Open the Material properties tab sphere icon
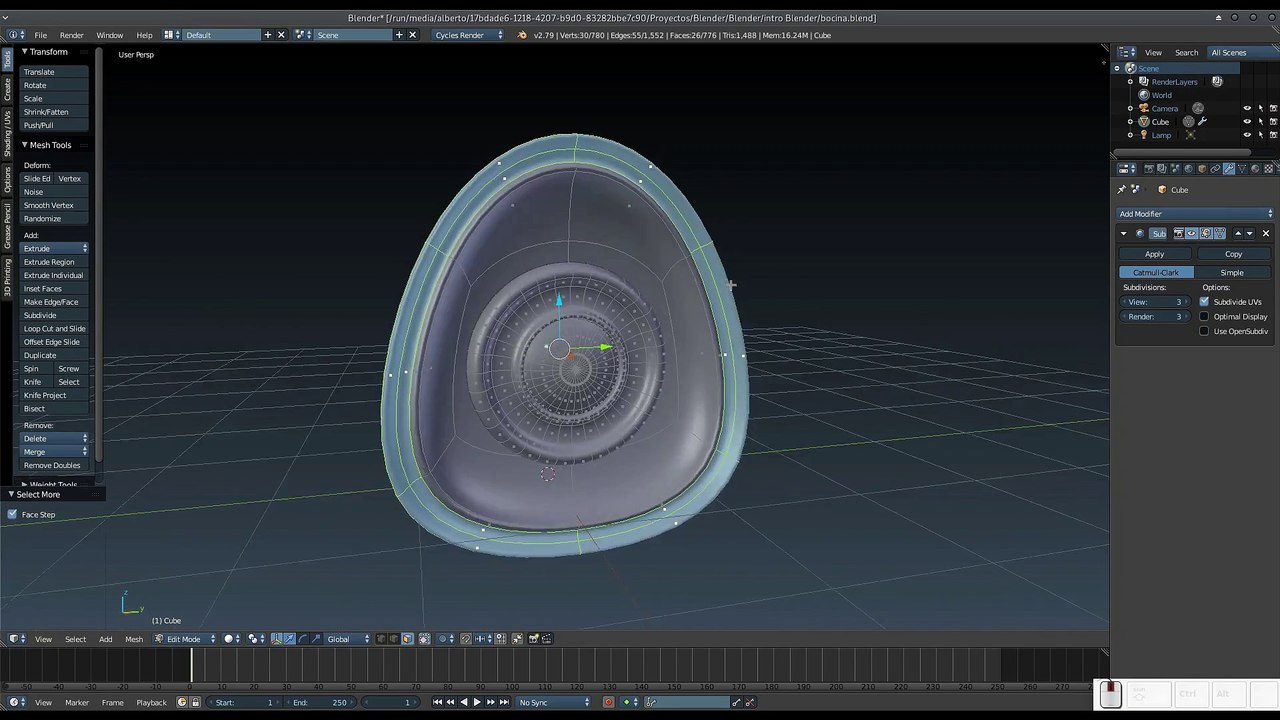 (x=1255, y=168)
